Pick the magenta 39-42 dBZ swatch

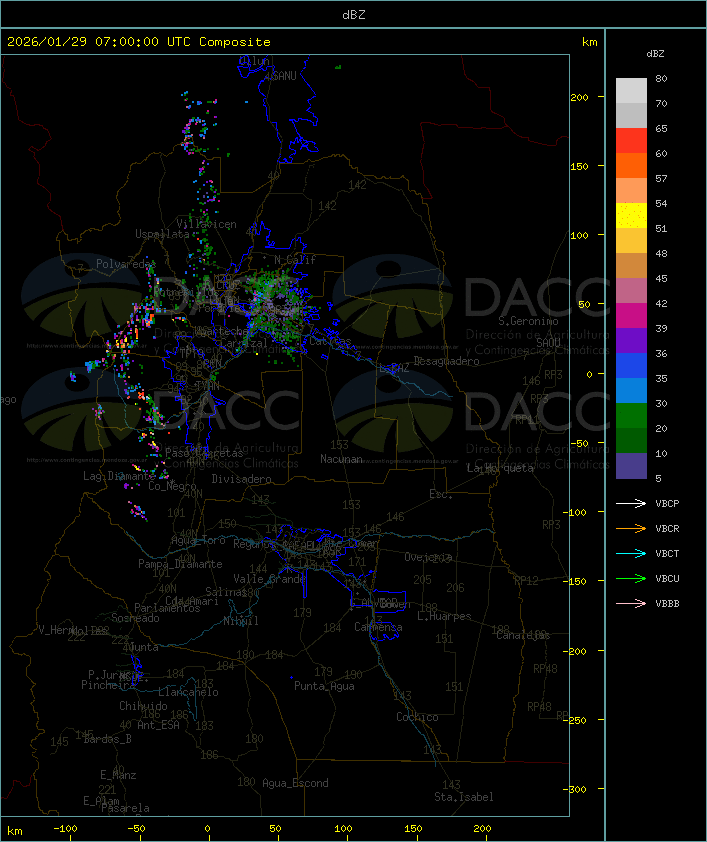(631, 316)
